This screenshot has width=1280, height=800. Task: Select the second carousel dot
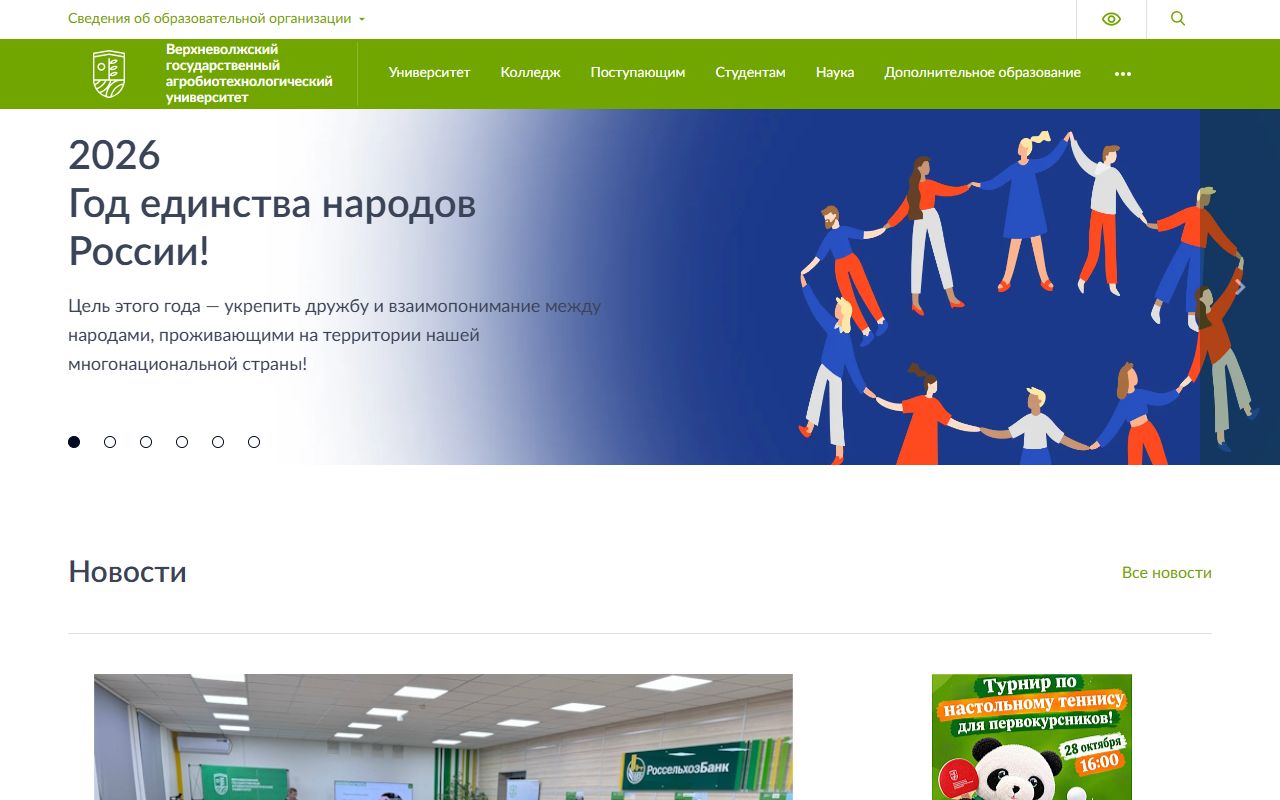click(x=110, y=442)
